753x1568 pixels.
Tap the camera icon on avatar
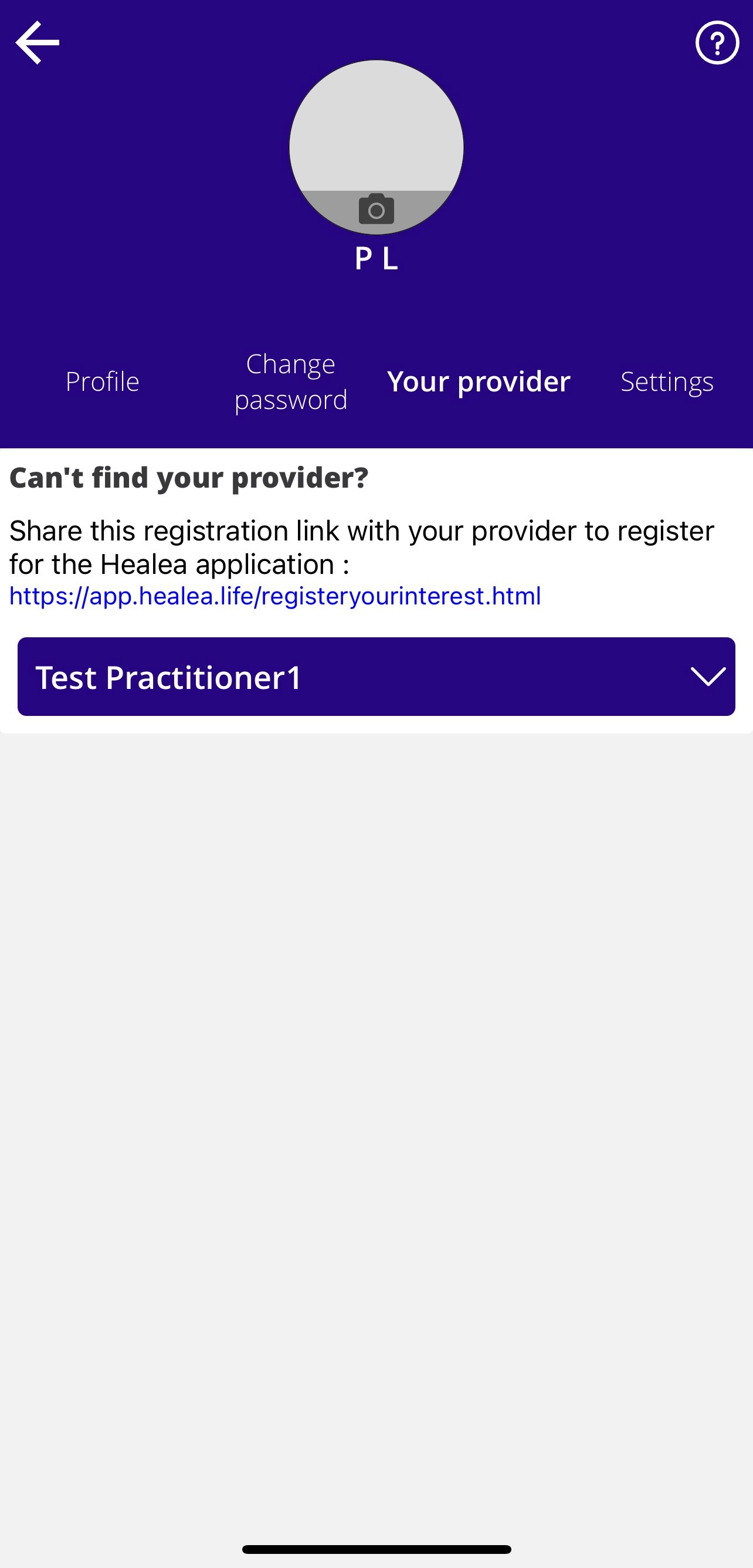[x=376, y=209]
